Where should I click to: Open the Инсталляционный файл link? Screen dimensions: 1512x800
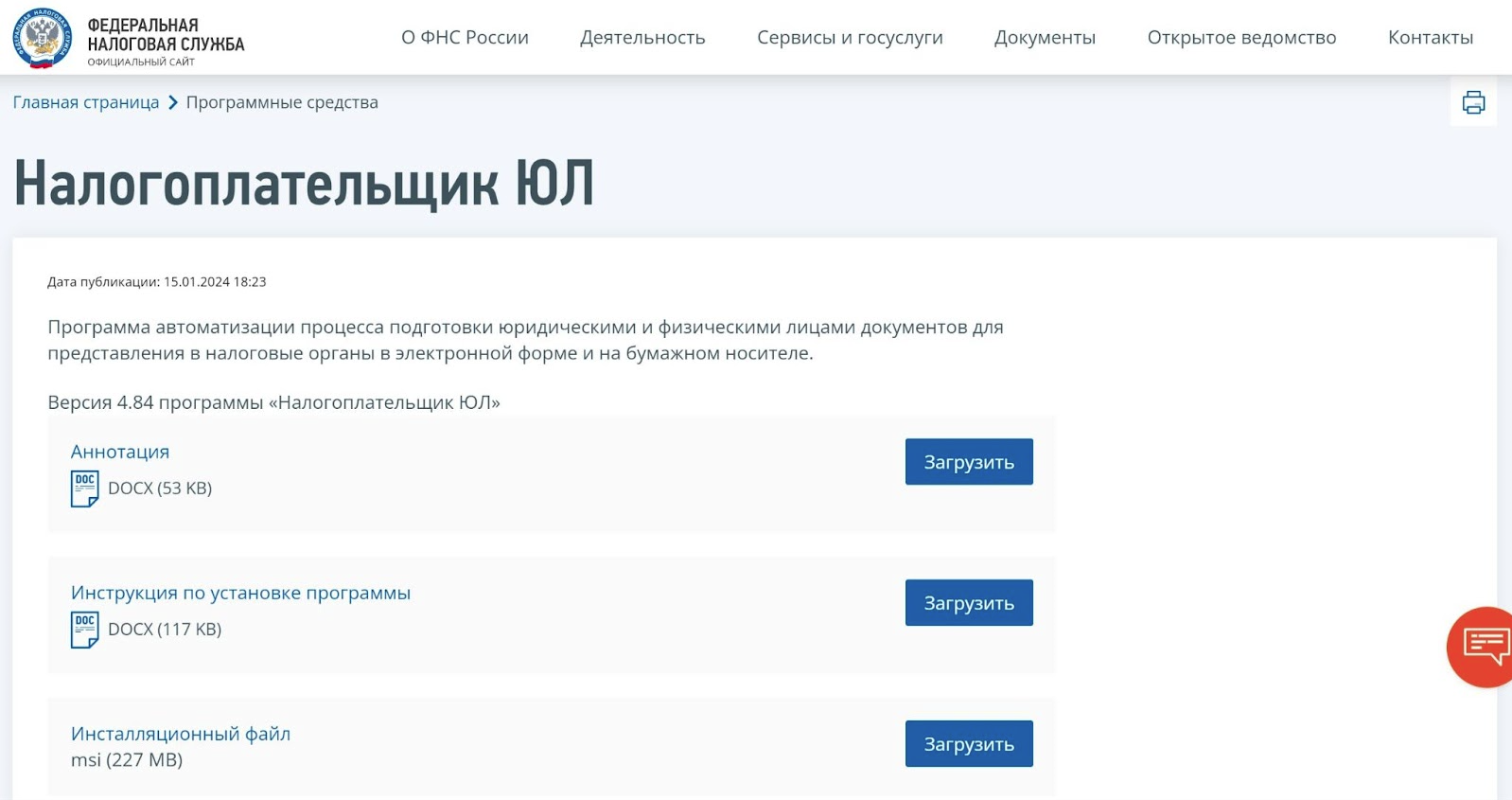(x=181, y=734)
